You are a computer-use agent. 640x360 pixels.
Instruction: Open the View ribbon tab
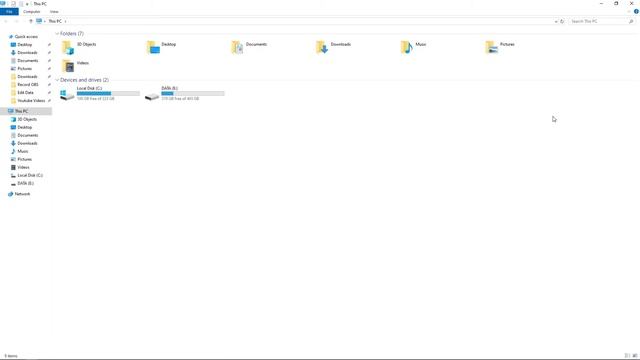pos(54,11)
